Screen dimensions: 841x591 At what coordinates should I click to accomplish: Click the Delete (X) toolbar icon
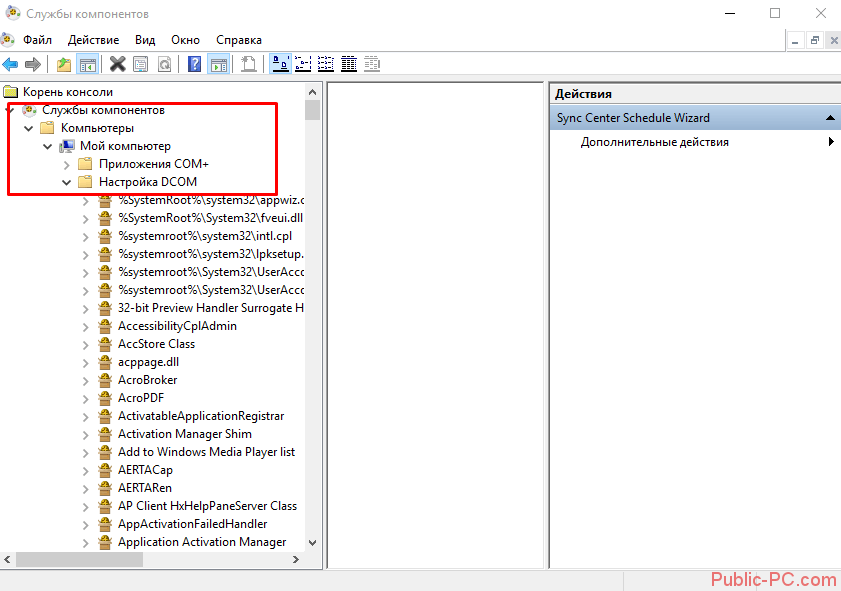[x=117, y=64]
